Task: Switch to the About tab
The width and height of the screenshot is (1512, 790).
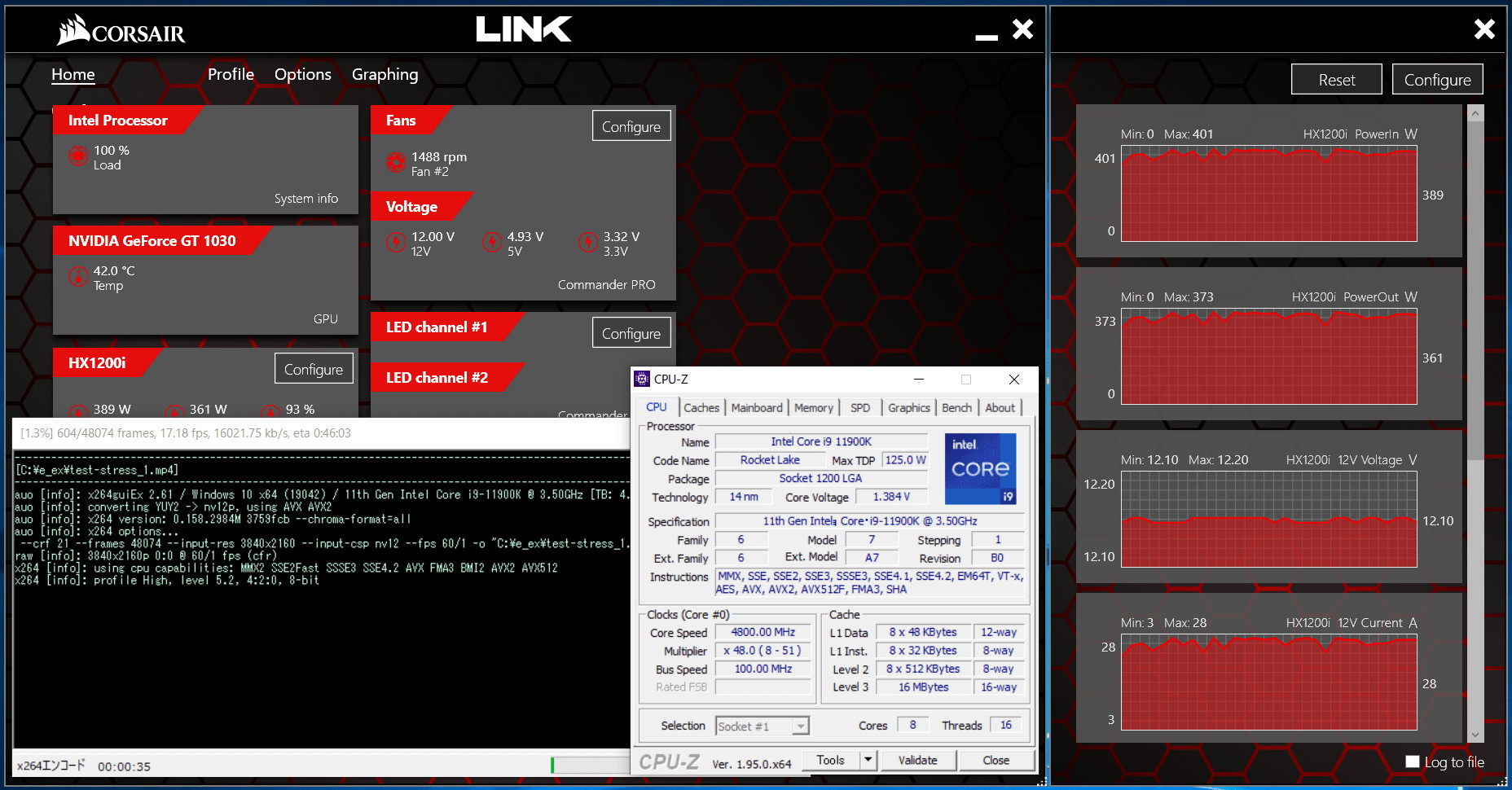Action: [x=1000, y=407]
